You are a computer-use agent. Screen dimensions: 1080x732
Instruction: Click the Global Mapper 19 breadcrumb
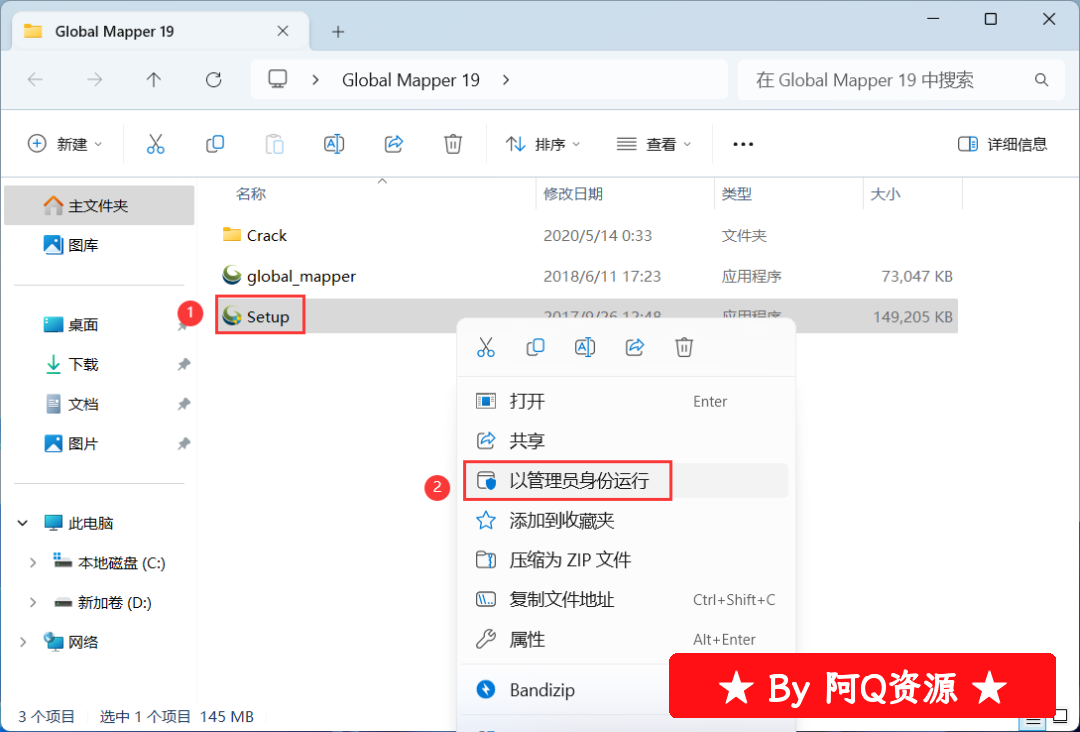tap(411, 80)
